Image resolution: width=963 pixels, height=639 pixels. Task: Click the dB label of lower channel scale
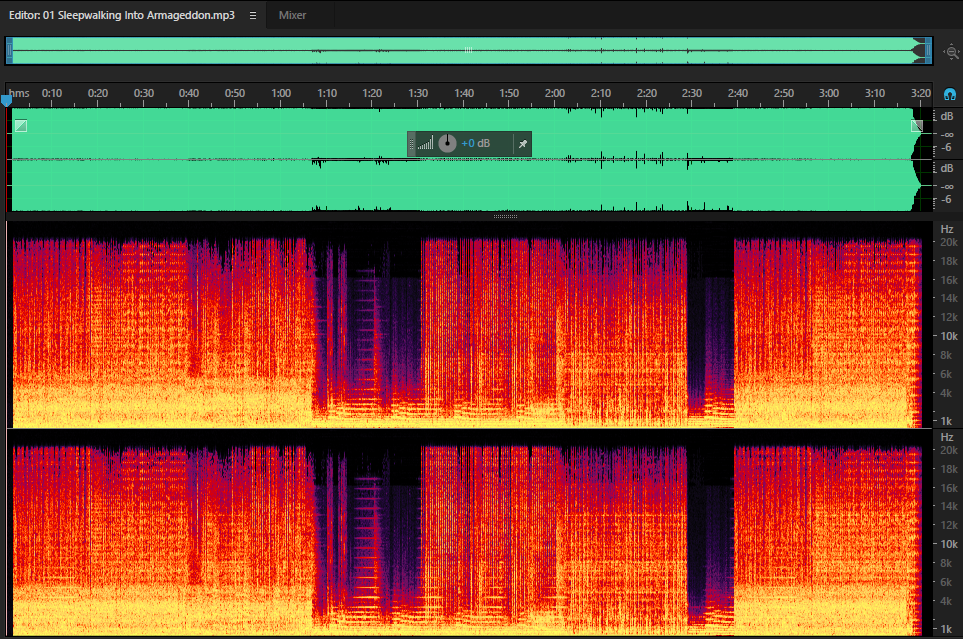946,168
